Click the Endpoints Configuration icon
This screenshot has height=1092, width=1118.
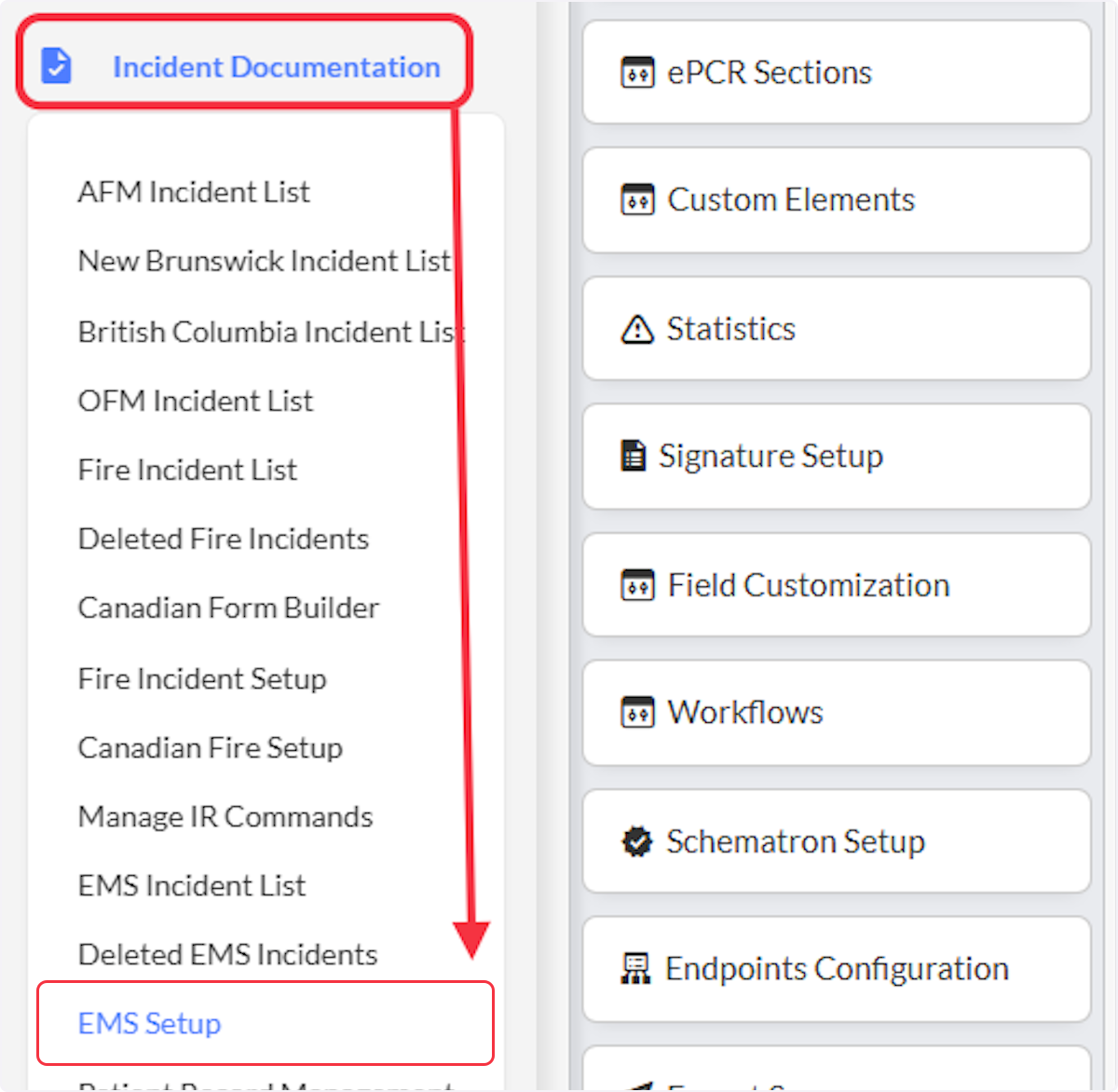point(635,969)
